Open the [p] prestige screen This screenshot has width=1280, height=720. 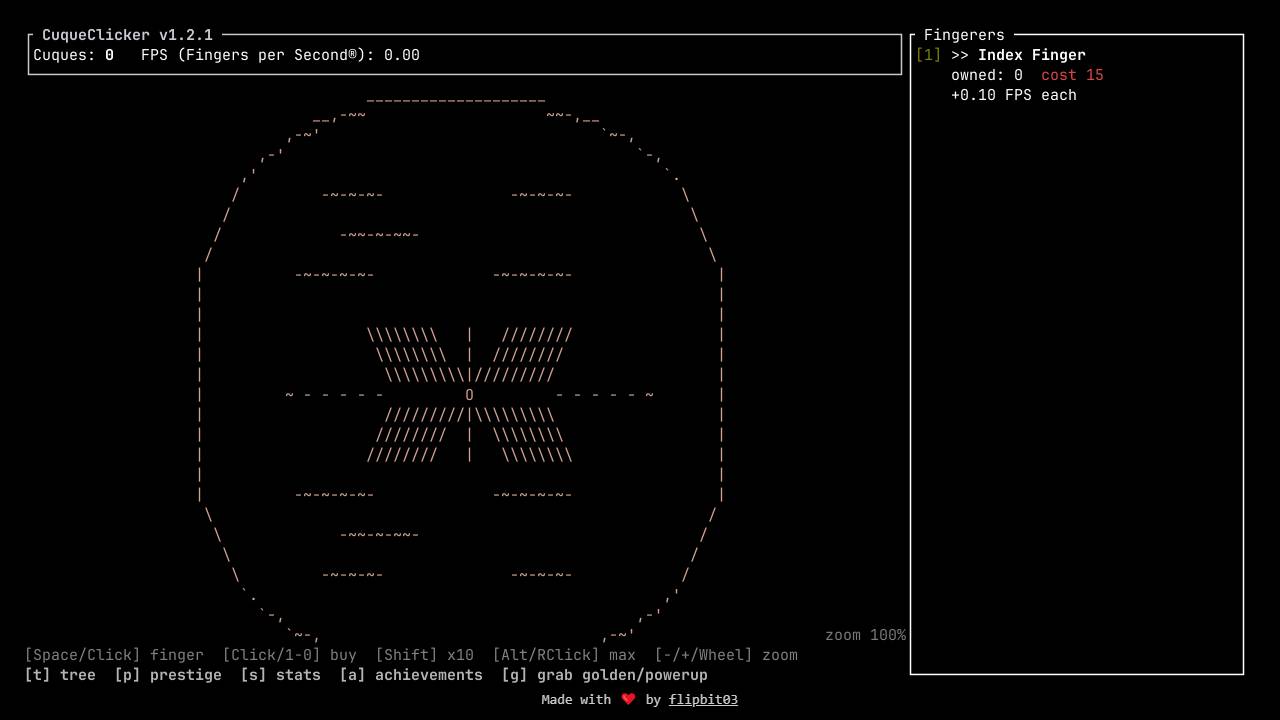pyautogui.click(x=168, y=675)
